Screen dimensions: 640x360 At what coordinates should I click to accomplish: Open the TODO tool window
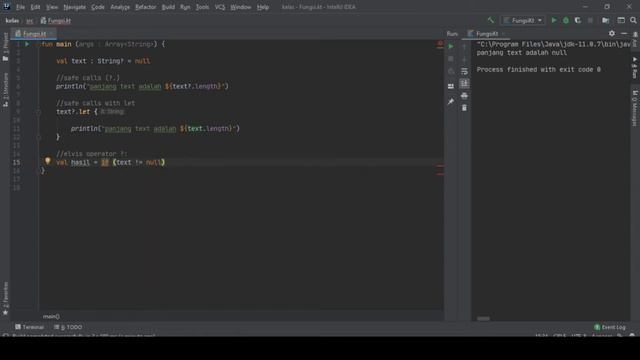pyautogui.click(x=68, y=327)
